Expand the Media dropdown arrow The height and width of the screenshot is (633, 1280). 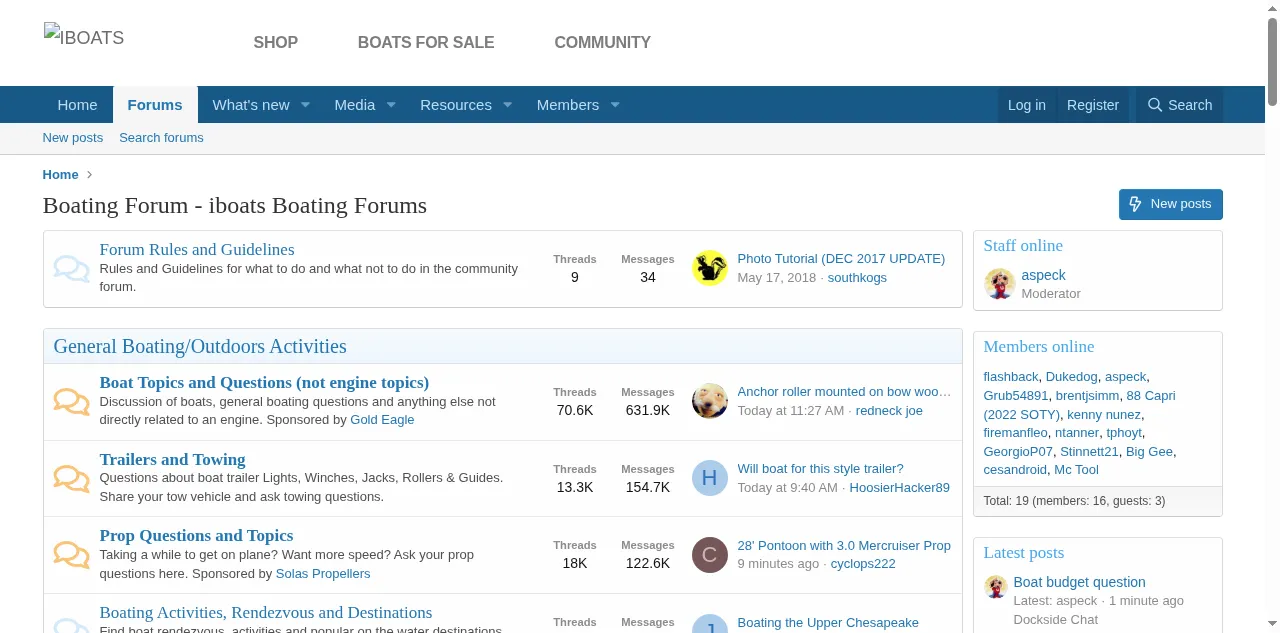click(391, 105)
